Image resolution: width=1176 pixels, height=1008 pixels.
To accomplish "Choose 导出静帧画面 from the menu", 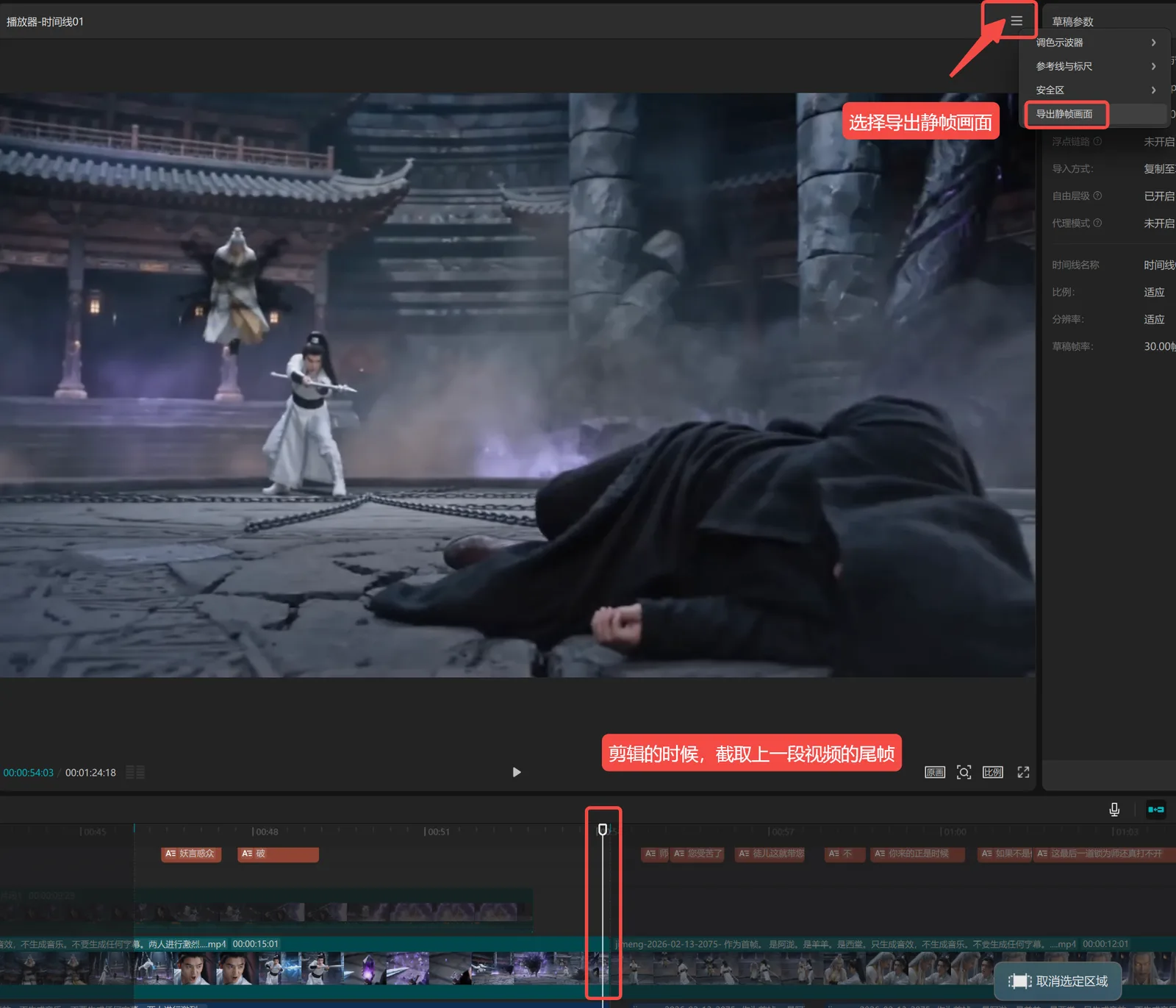I will (1094, 114).
